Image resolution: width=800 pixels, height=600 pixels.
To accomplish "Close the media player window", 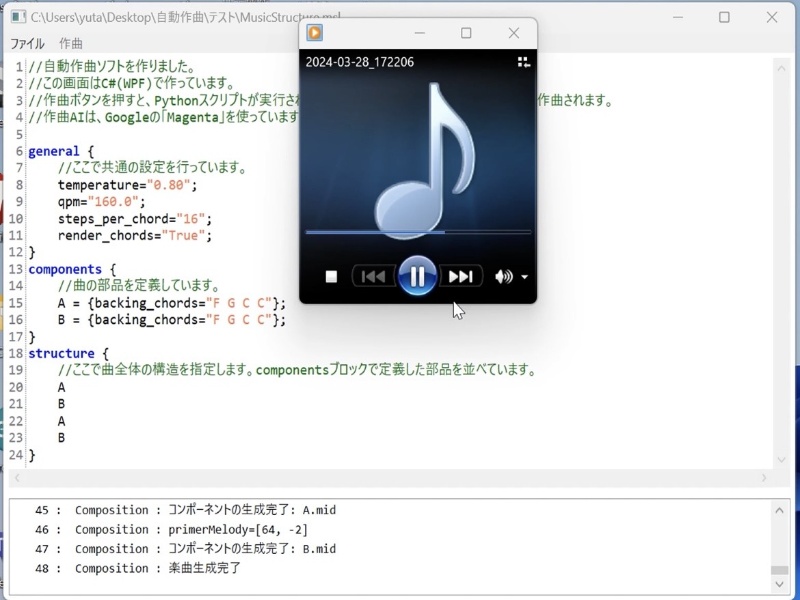I will [514, 33].
